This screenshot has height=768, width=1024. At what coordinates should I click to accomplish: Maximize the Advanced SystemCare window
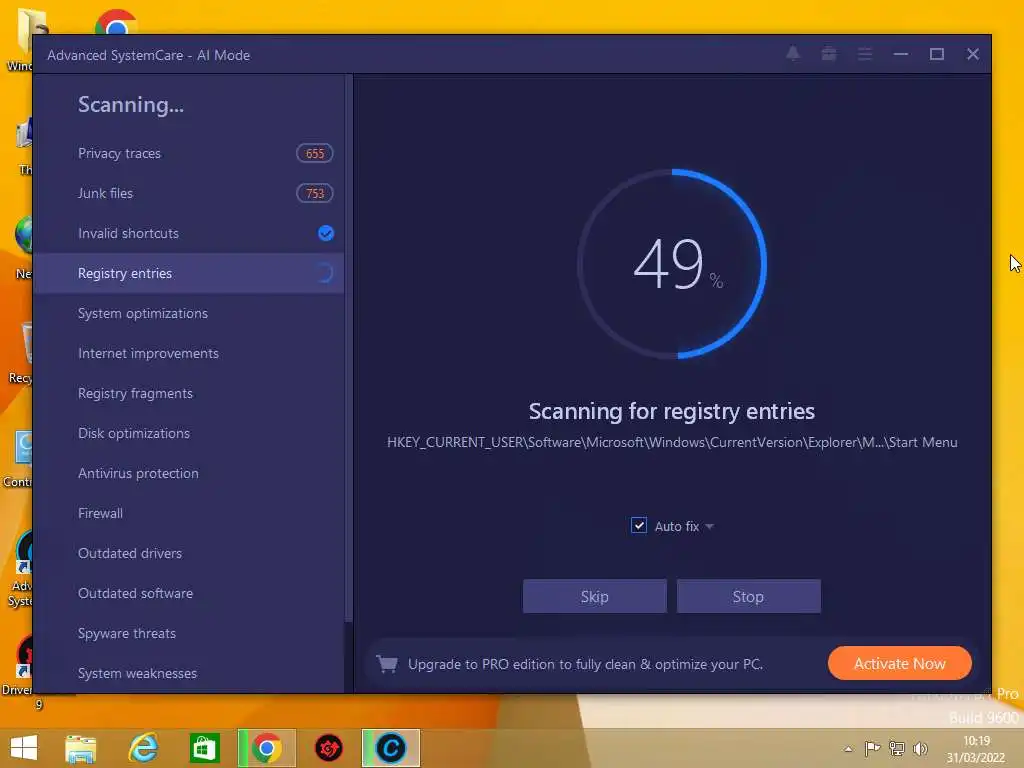[936, 54]
